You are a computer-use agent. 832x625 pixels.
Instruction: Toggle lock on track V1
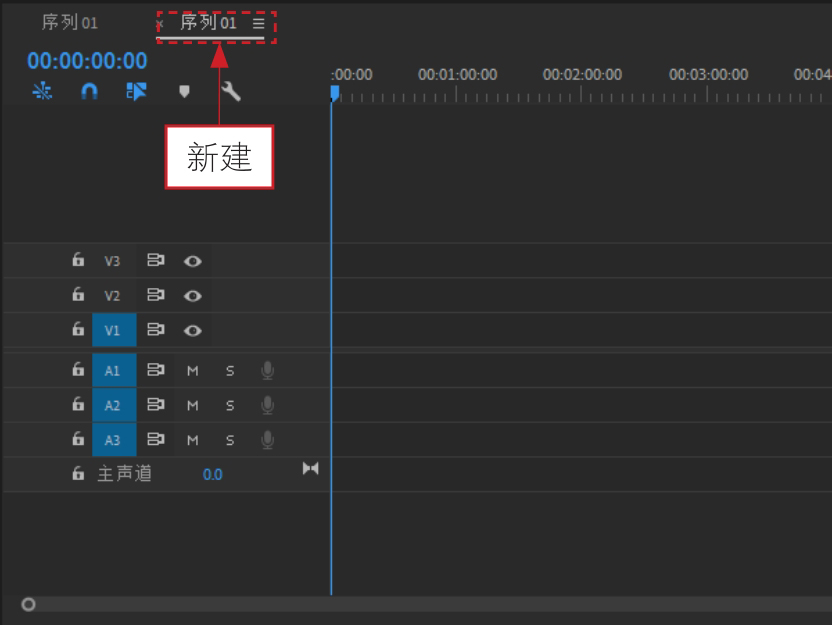tap(78, 329)
